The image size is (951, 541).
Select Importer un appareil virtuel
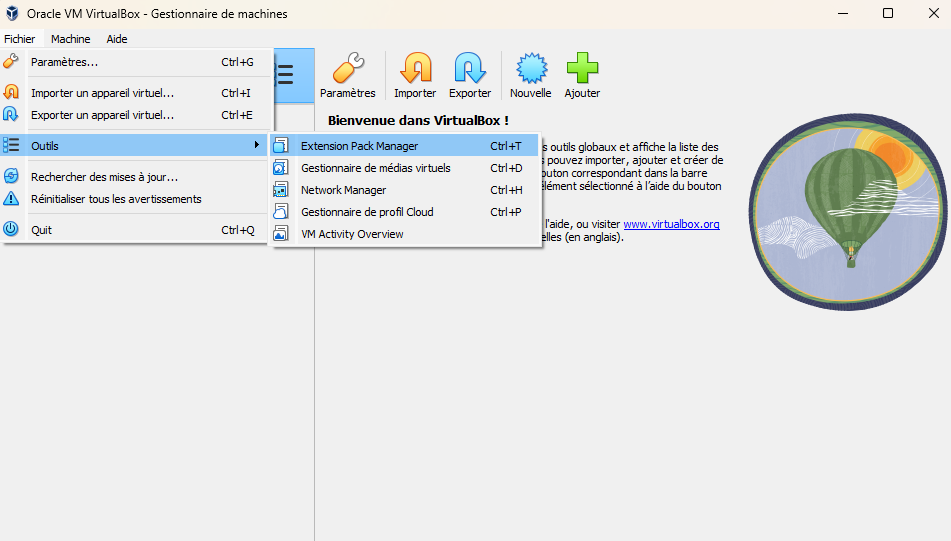click(102, 93)
